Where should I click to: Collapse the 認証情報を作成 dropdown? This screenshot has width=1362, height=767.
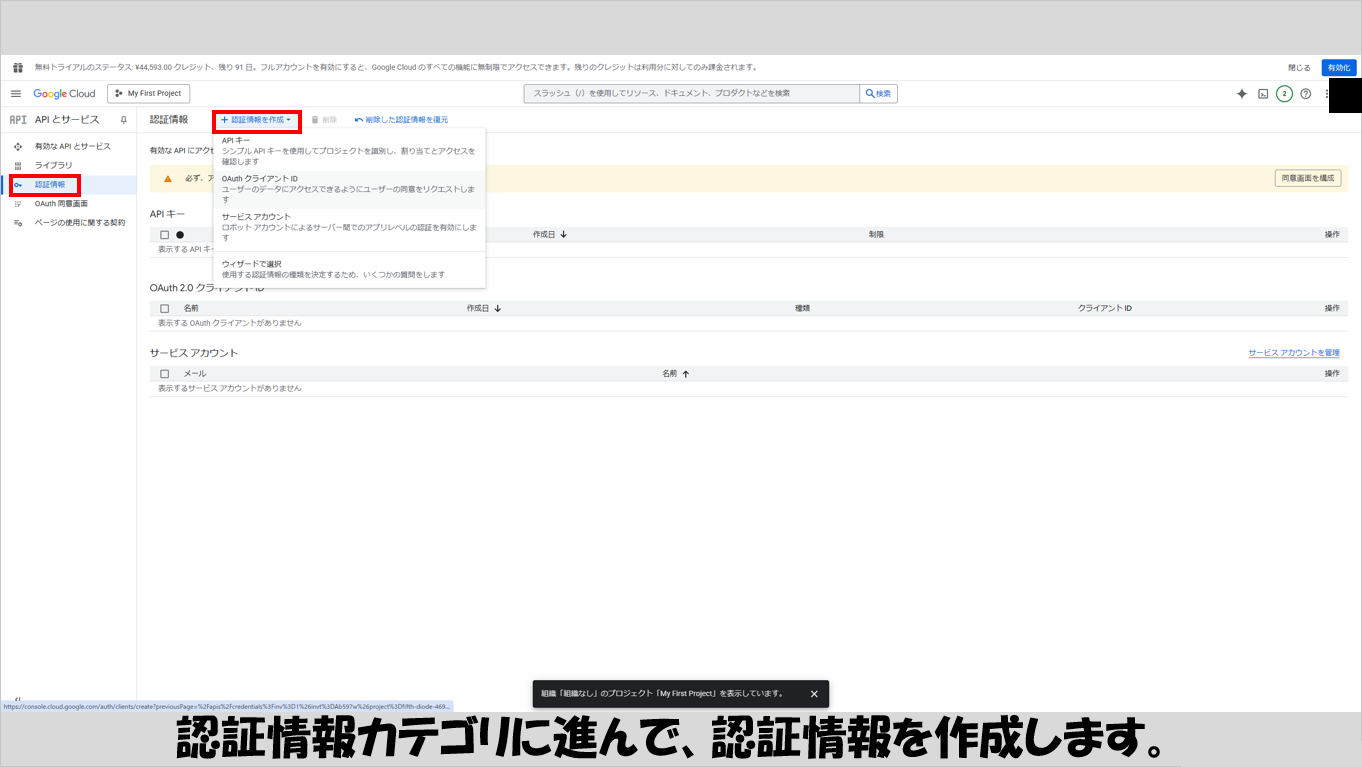coord(257,119)
